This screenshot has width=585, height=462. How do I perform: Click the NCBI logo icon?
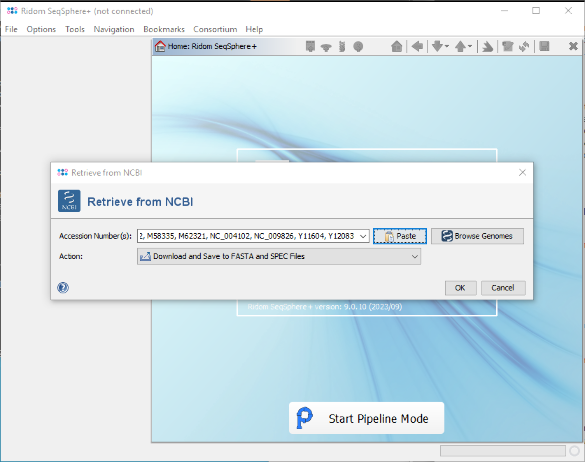pyautogui.click(x=69, y=201)
